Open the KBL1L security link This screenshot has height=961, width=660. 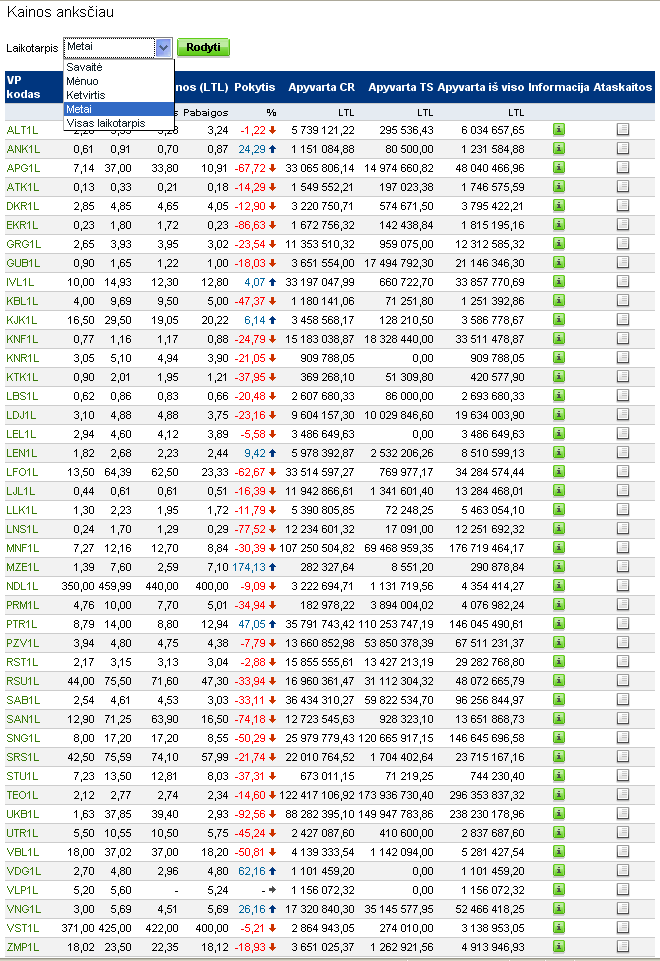pos(22,301)
